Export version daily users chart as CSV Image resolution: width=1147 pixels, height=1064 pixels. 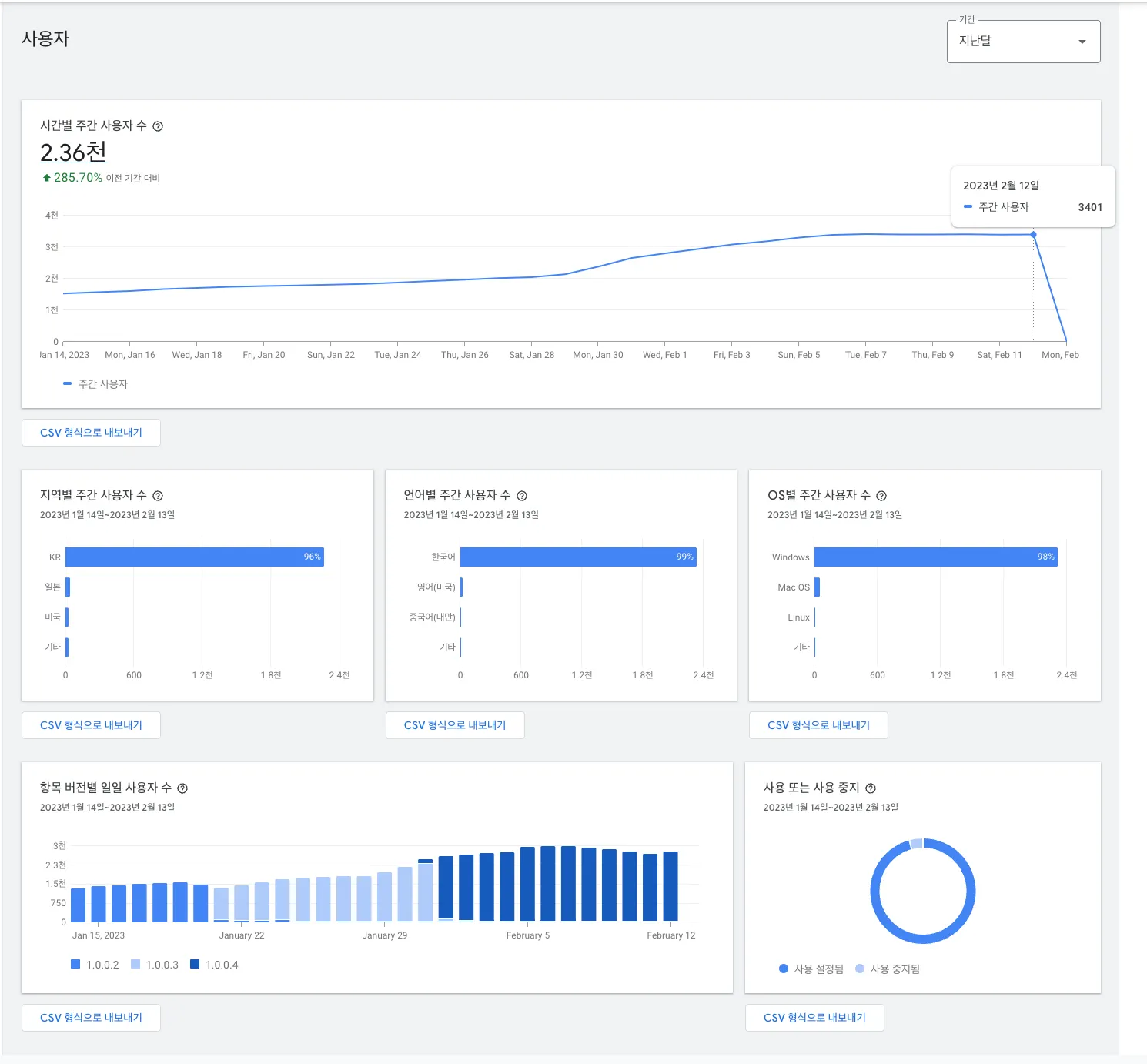pos(91,1018)
